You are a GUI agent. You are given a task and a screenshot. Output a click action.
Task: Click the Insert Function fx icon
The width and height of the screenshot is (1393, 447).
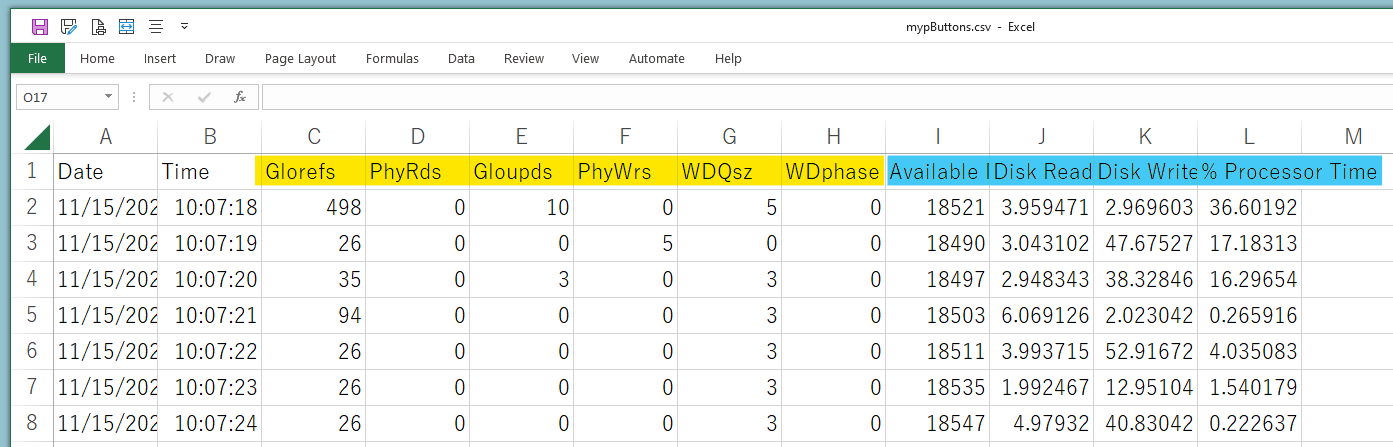pos(240,97)
